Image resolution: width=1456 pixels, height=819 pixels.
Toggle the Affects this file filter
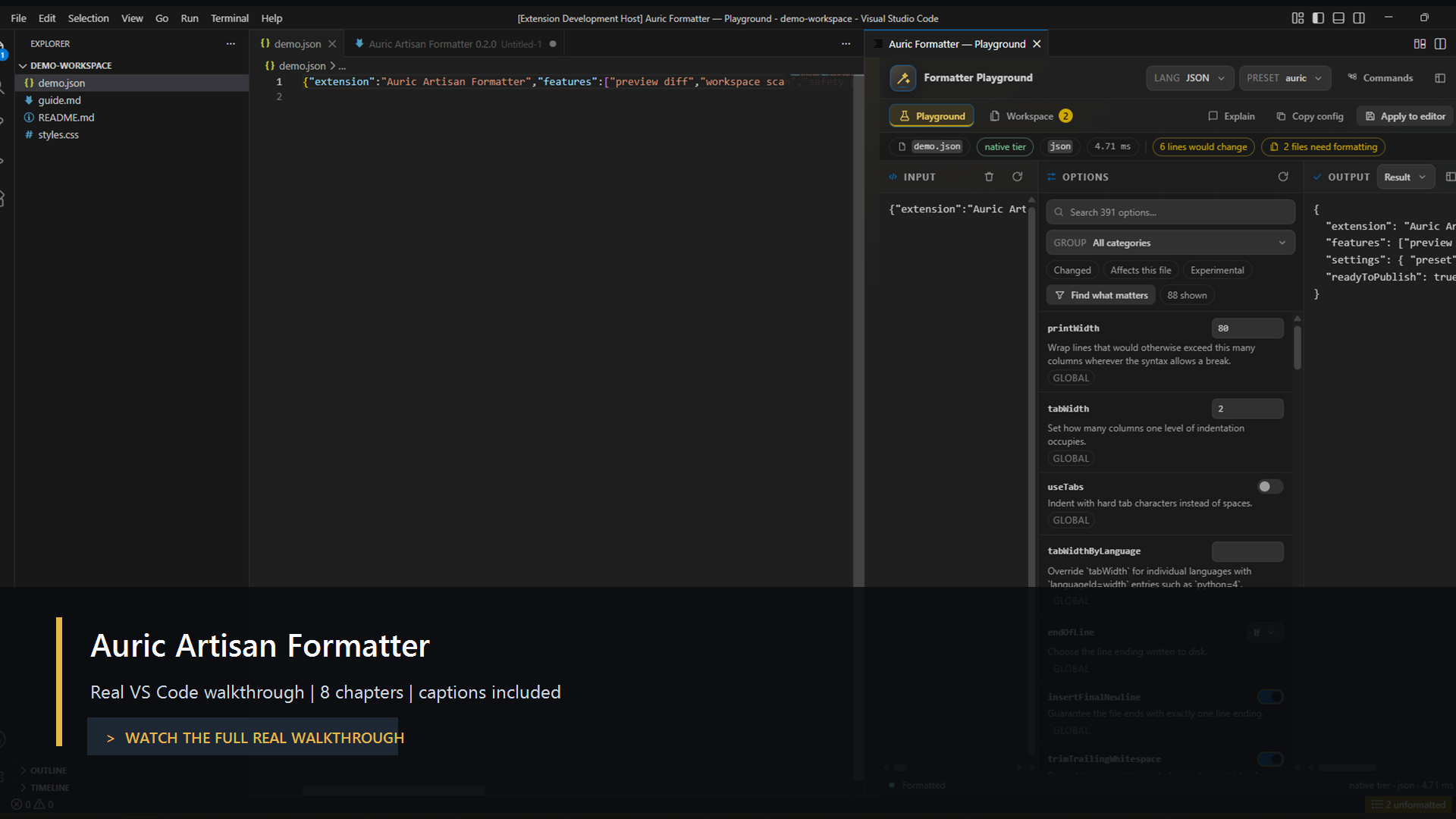coord(1141,270)
